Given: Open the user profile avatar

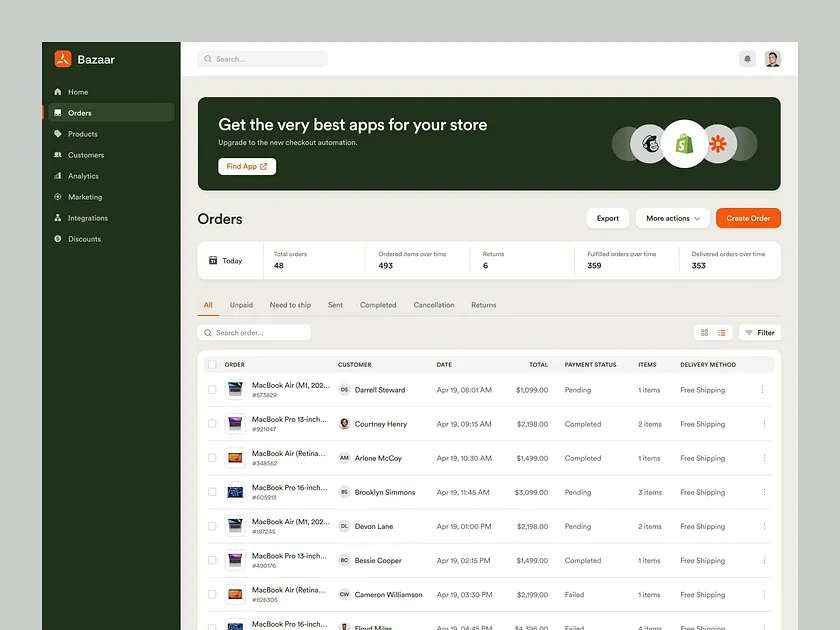Looking at the screenshot, I should [x=772, y=59].
